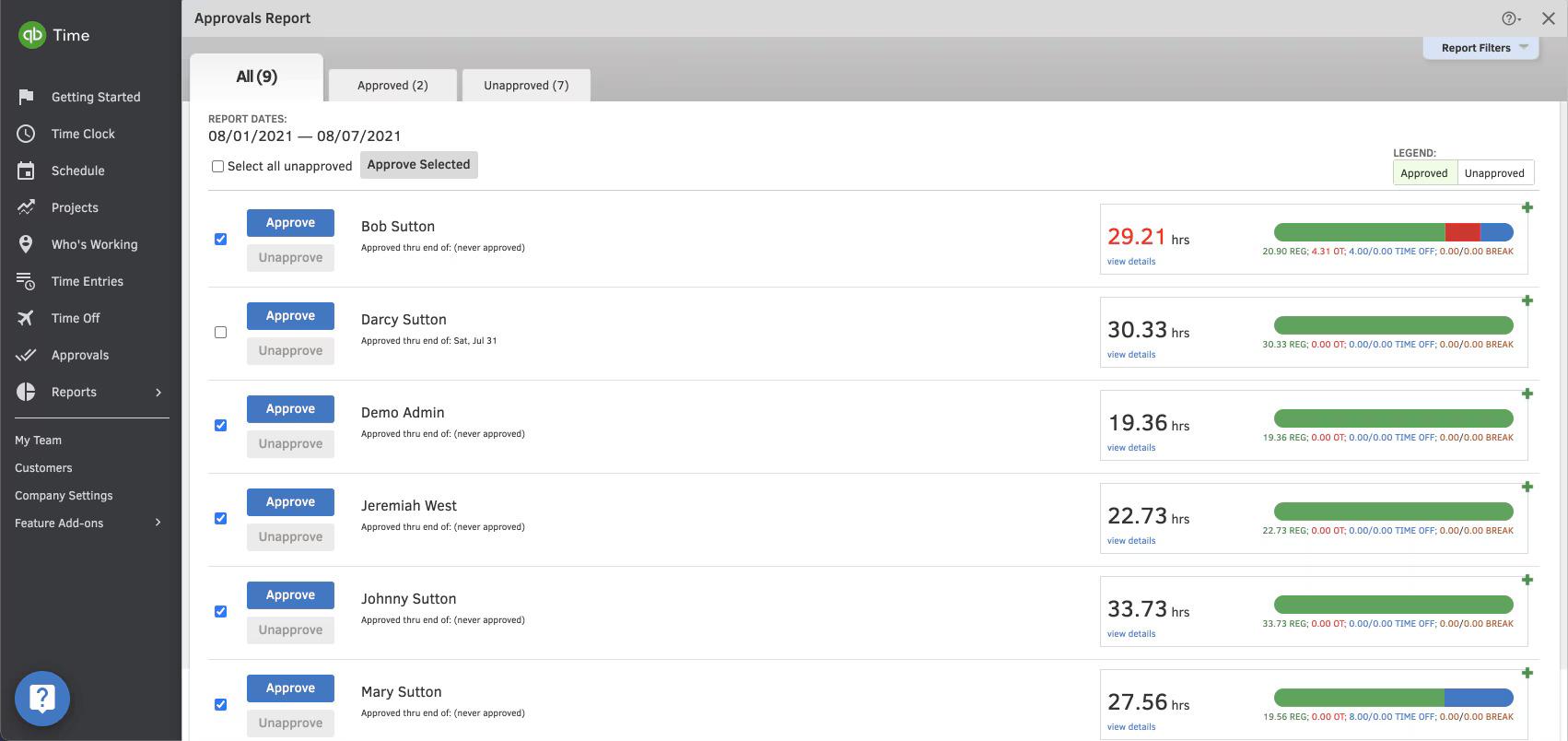The height and width of the screenshot is (741, 1568).
Task: Check the Select all unapproved checkbox
Action: click(x=218, y=167)
